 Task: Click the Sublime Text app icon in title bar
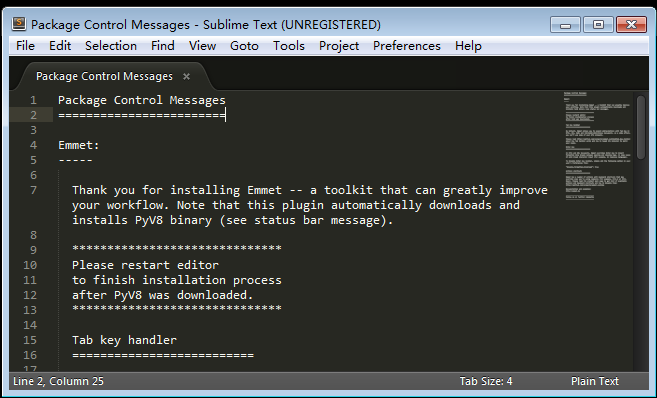(x=19, y=24)
